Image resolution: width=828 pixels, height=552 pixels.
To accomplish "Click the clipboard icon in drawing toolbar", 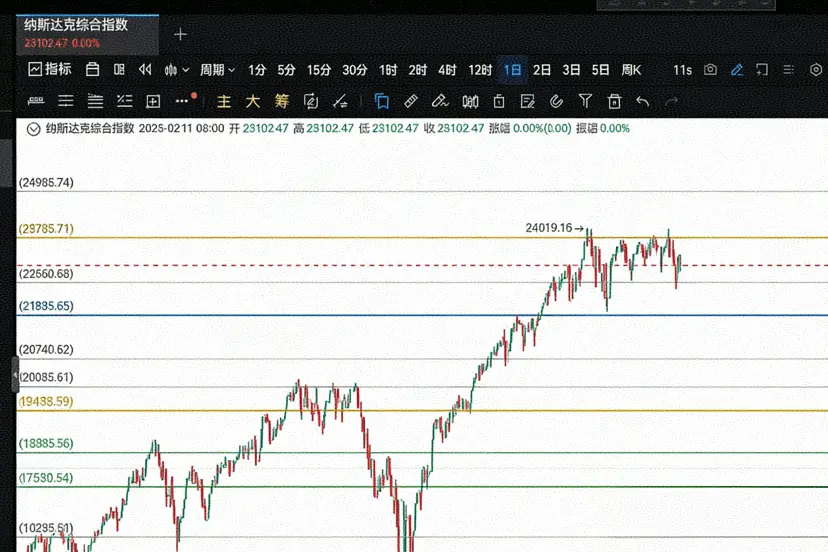I will click(x=498, y=101).
